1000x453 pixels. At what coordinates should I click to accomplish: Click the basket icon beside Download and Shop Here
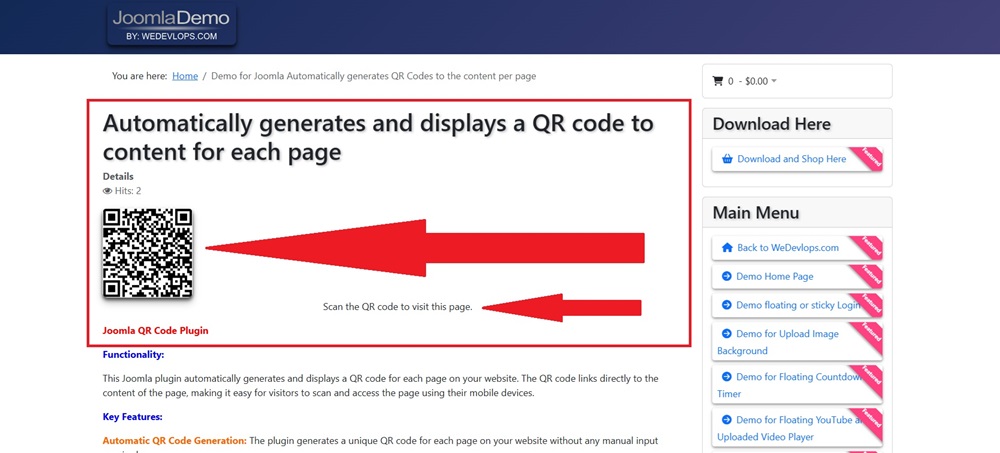[x=727, y=159]
